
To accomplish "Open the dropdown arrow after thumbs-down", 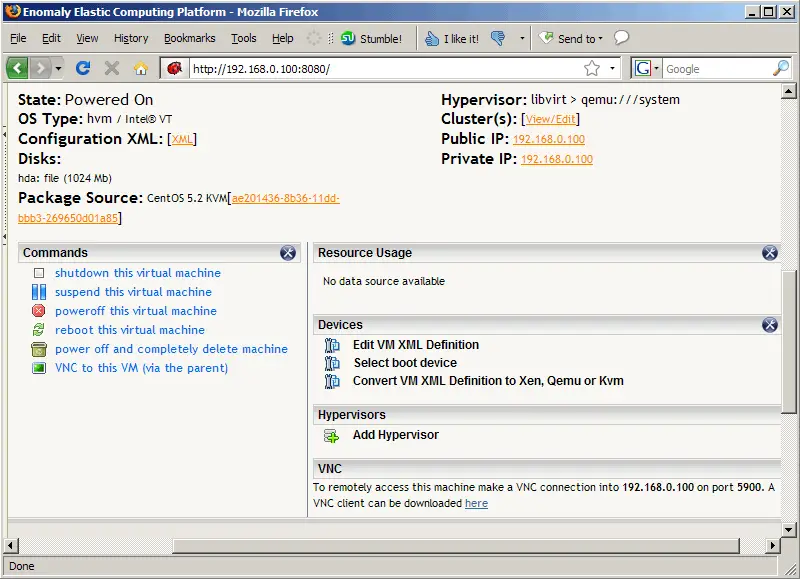I will [x=522, y=38].
